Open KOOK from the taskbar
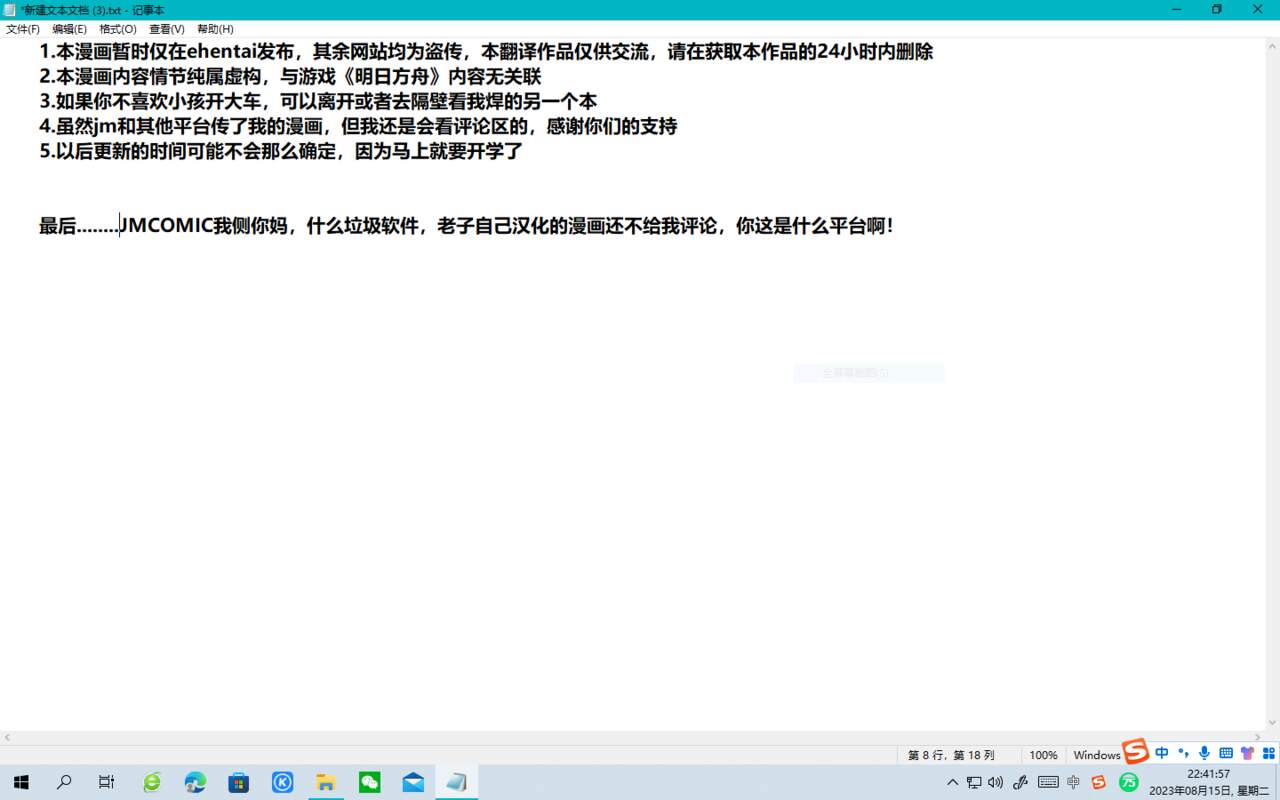The image size is (1280, 800). pyautogui.click(x=283, y=782)
